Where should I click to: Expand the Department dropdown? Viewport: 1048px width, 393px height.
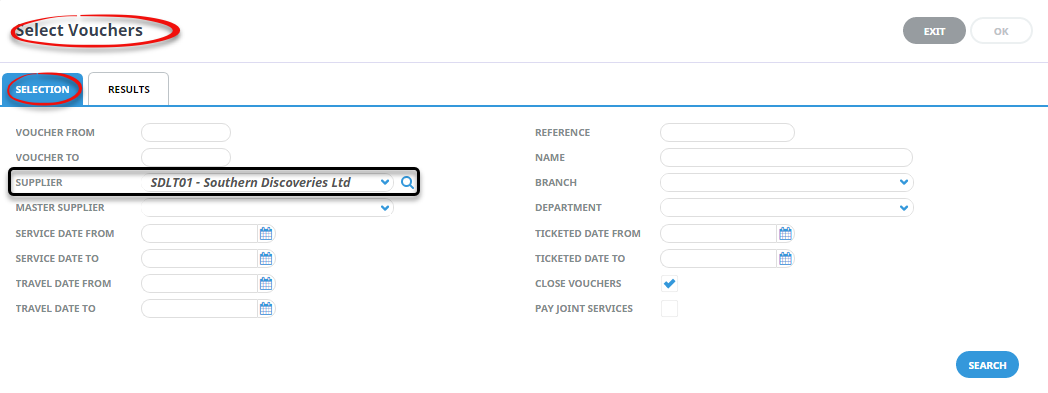coord(787,208)
